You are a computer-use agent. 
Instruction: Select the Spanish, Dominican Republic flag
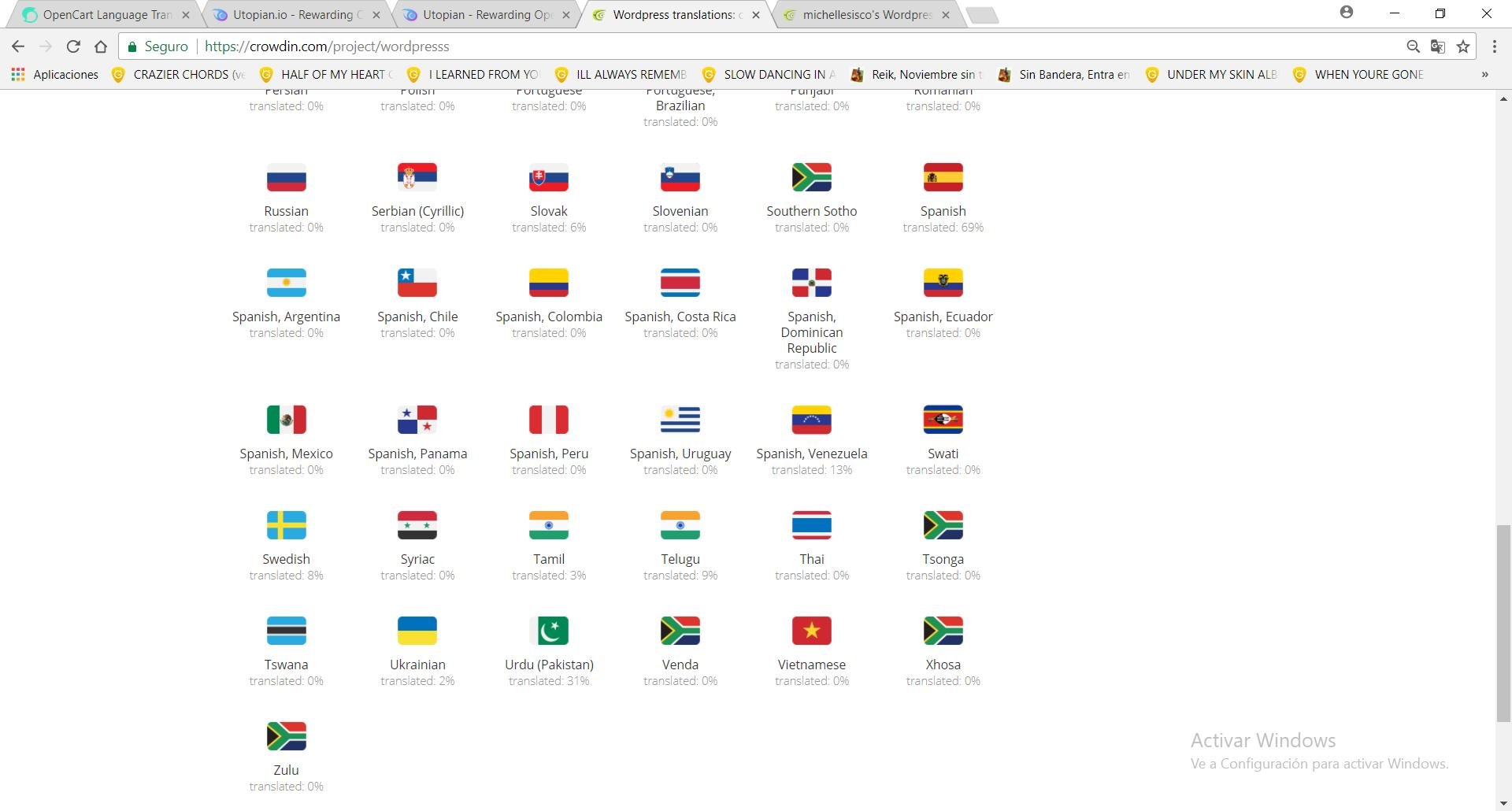coord(812,283)
